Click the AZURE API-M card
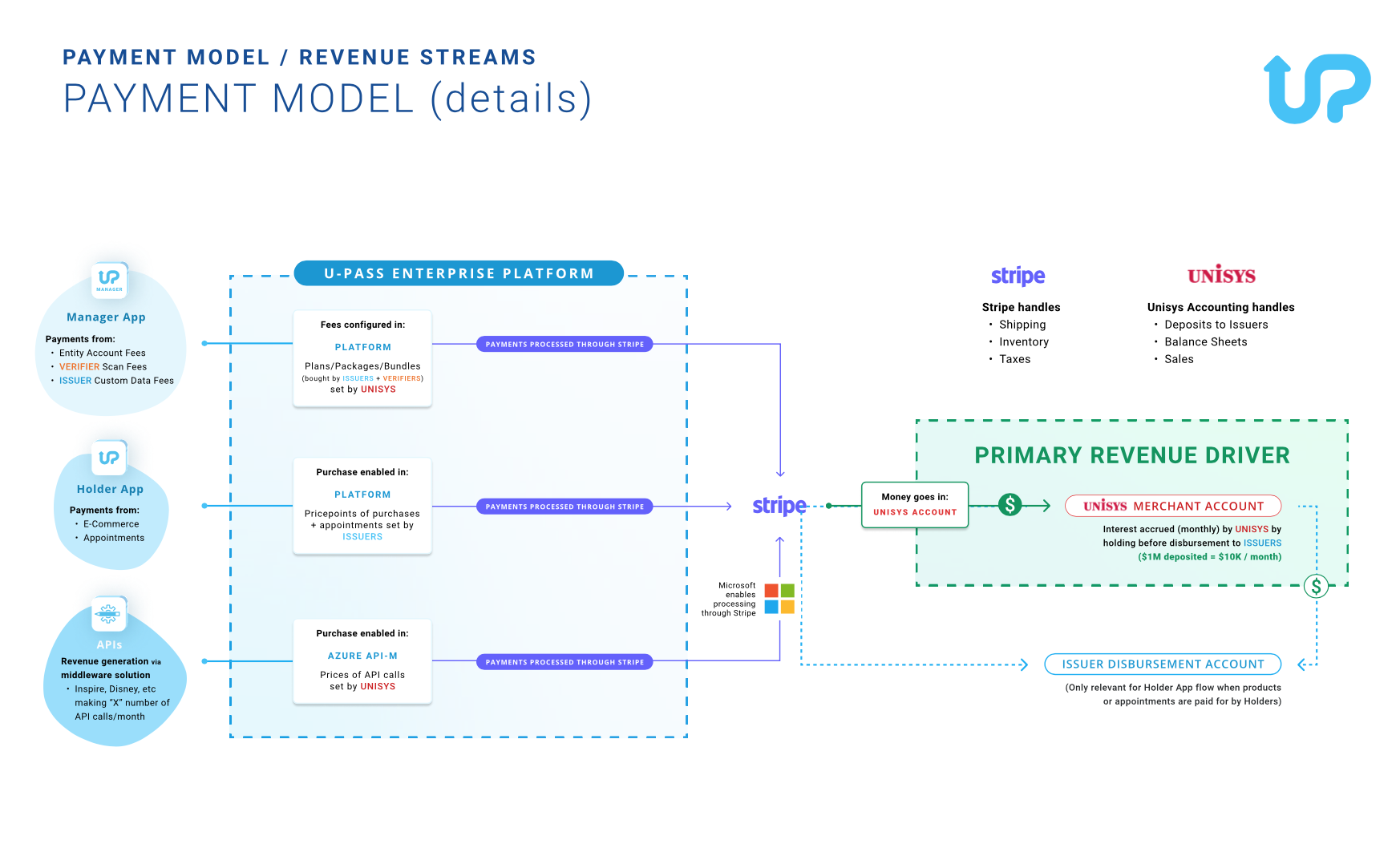The image size is (1400, 844). 362,662
